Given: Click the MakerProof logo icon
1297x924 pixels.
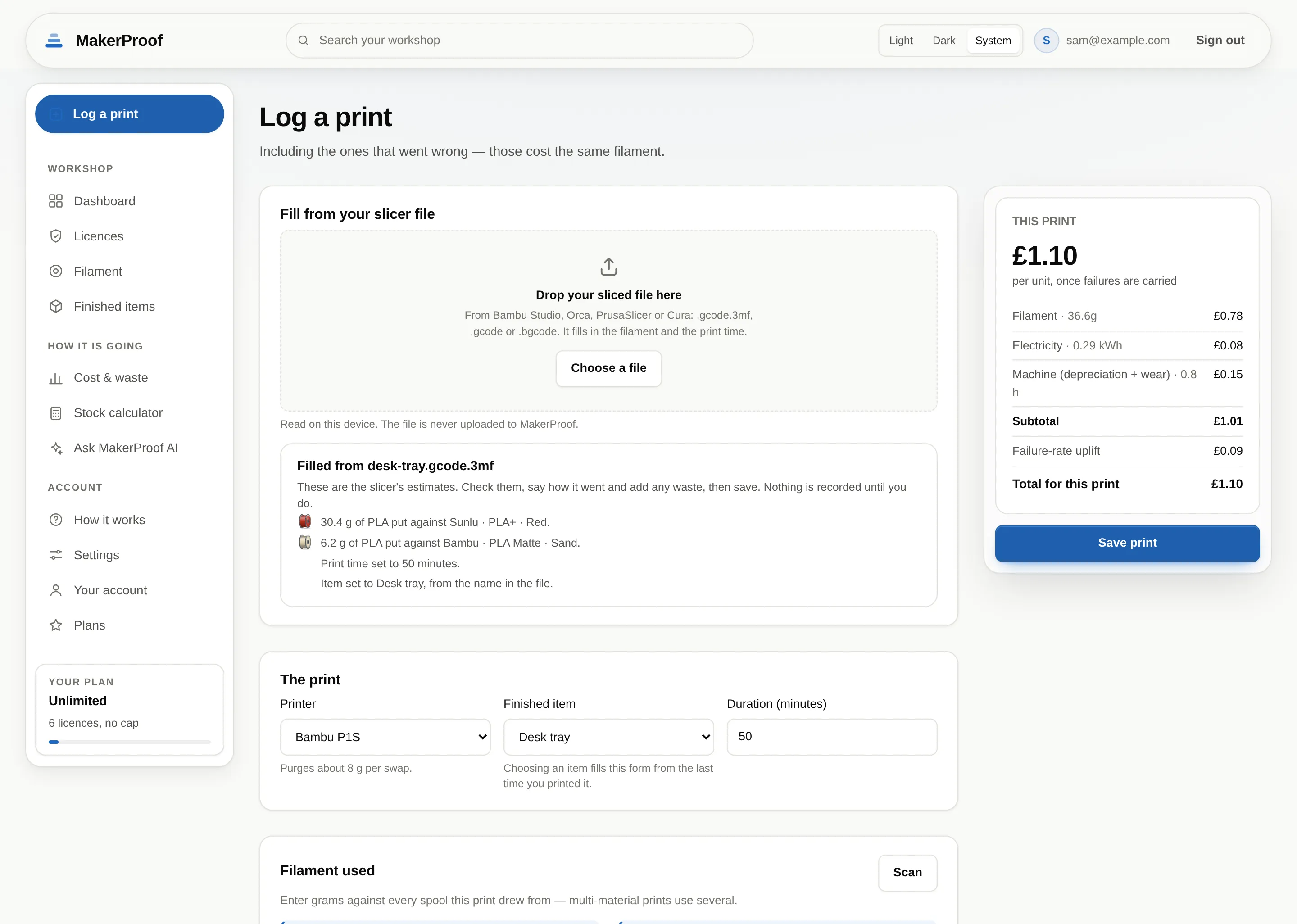Looking at the screenshot, I should click(x=54, y=41).
